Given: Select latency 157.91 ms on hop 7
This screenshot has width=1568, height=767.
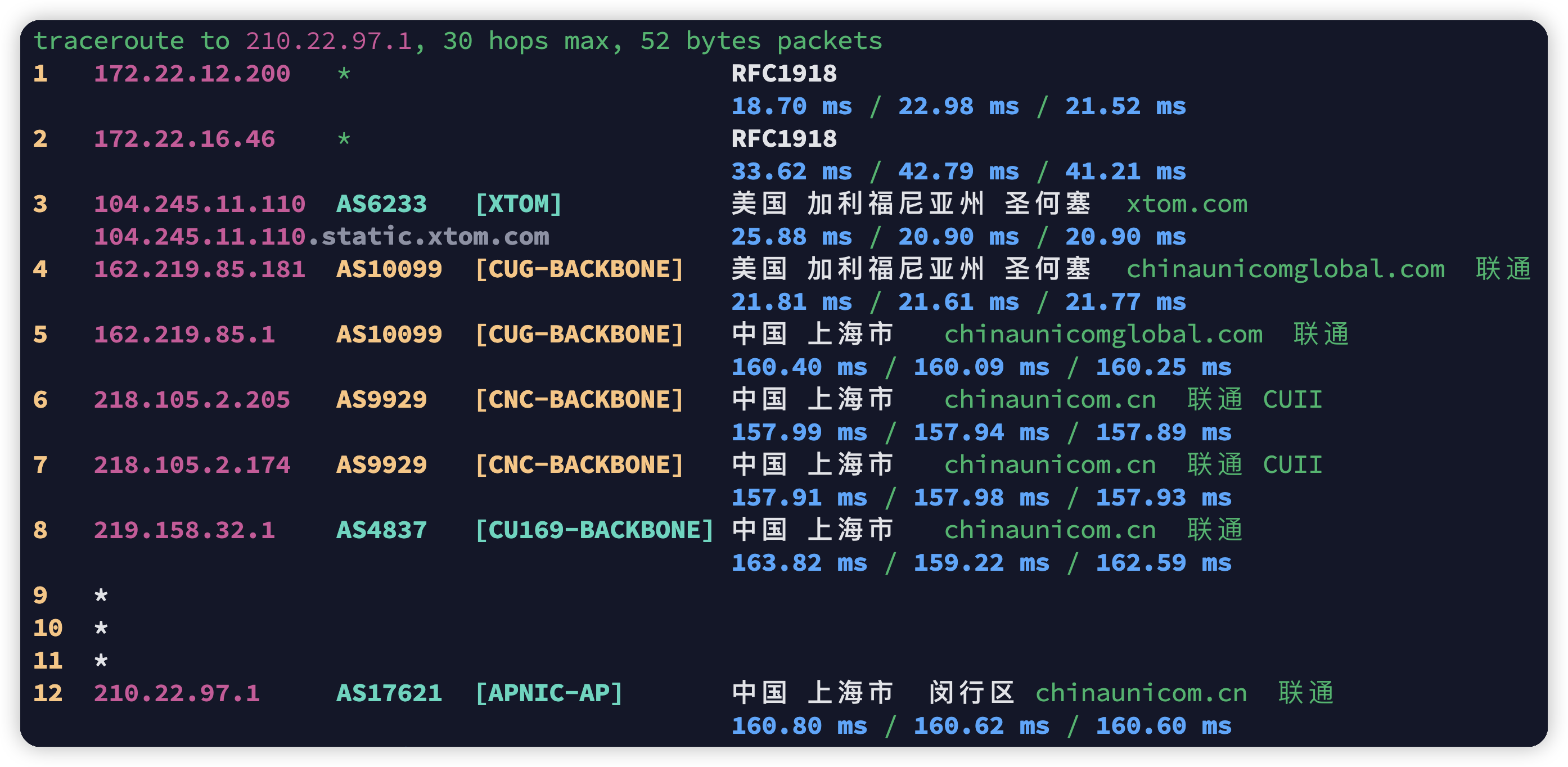Looking at the screenshot, I should (x=799, y=498).
